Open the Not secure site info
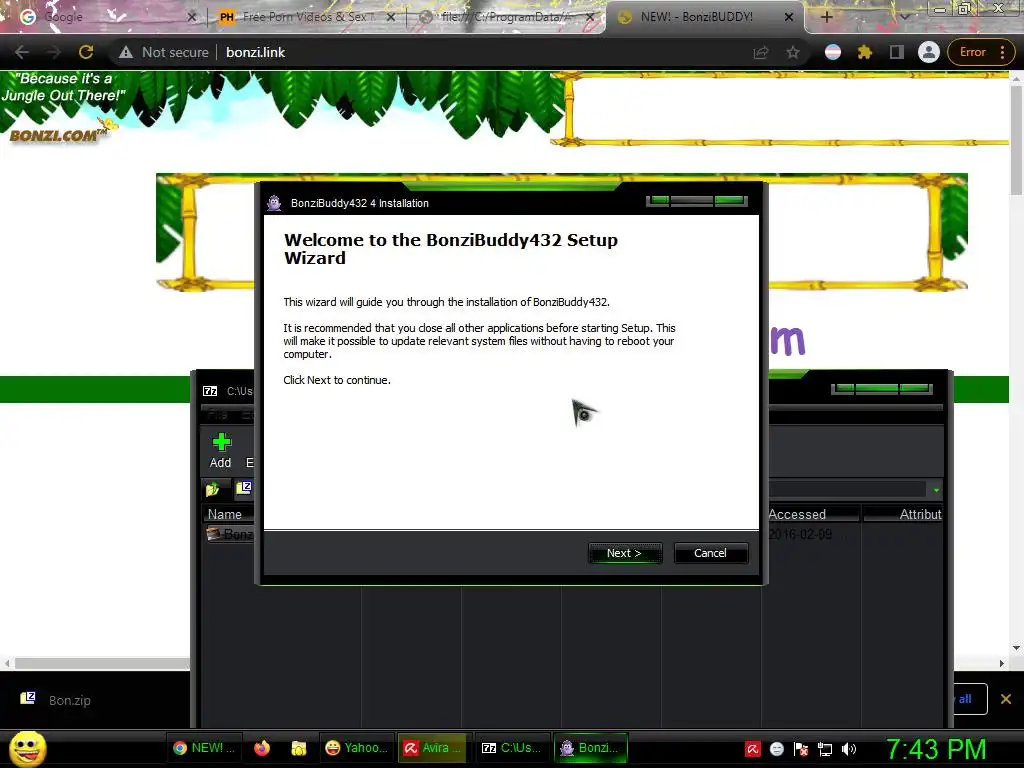 tap(164, 52)
